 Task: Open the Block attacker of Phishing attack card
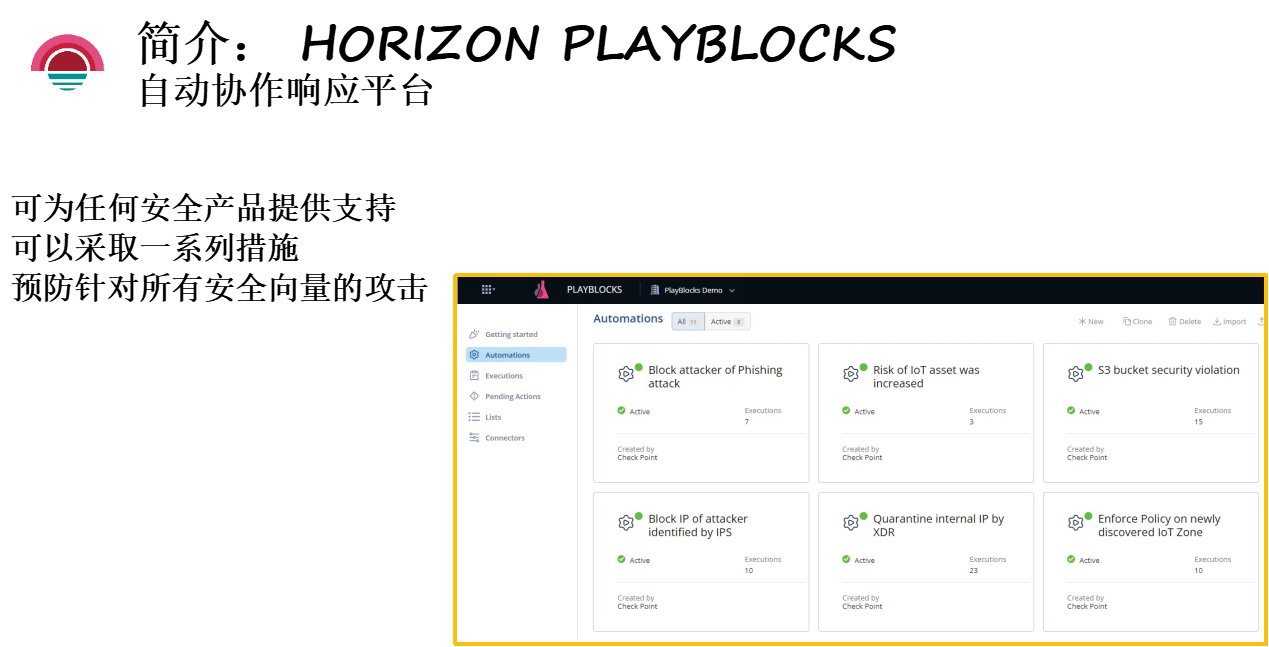(714, 377)
